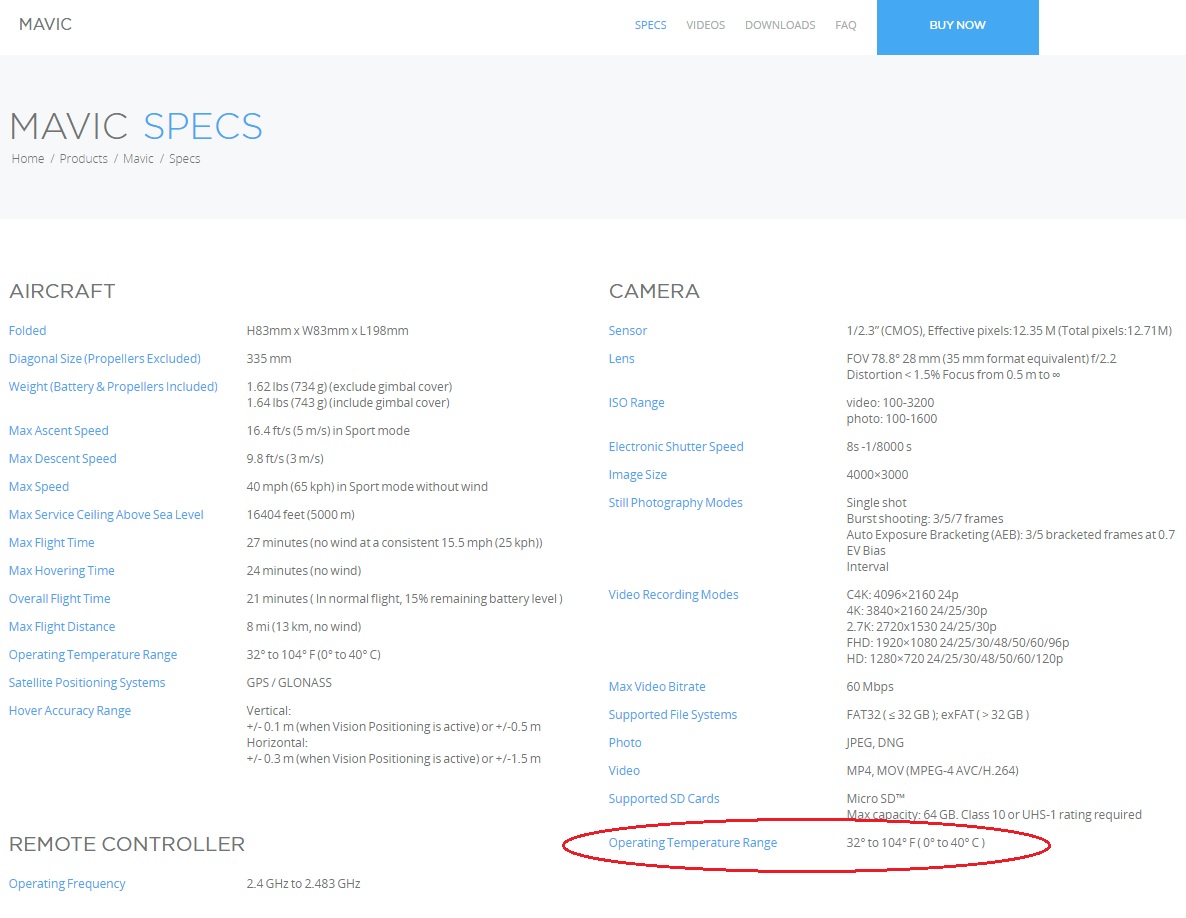Click the Max Speed label
This screenshot has height=918, width=1186.
39,486
